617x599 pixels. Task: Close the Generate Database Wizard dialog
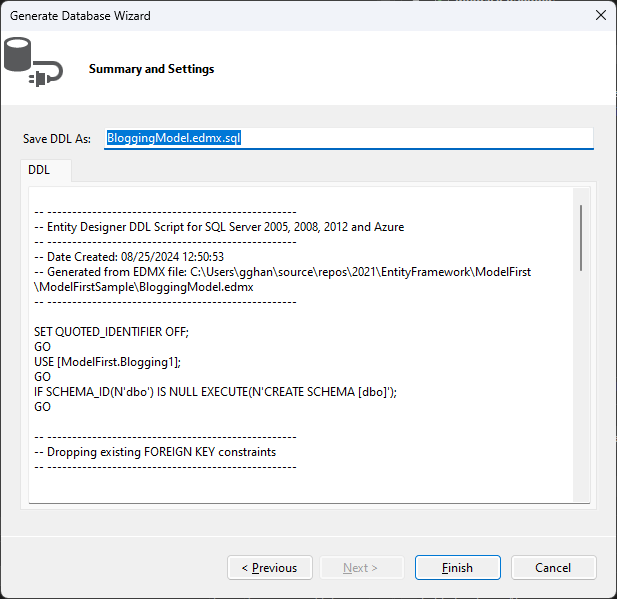[600, 16]
